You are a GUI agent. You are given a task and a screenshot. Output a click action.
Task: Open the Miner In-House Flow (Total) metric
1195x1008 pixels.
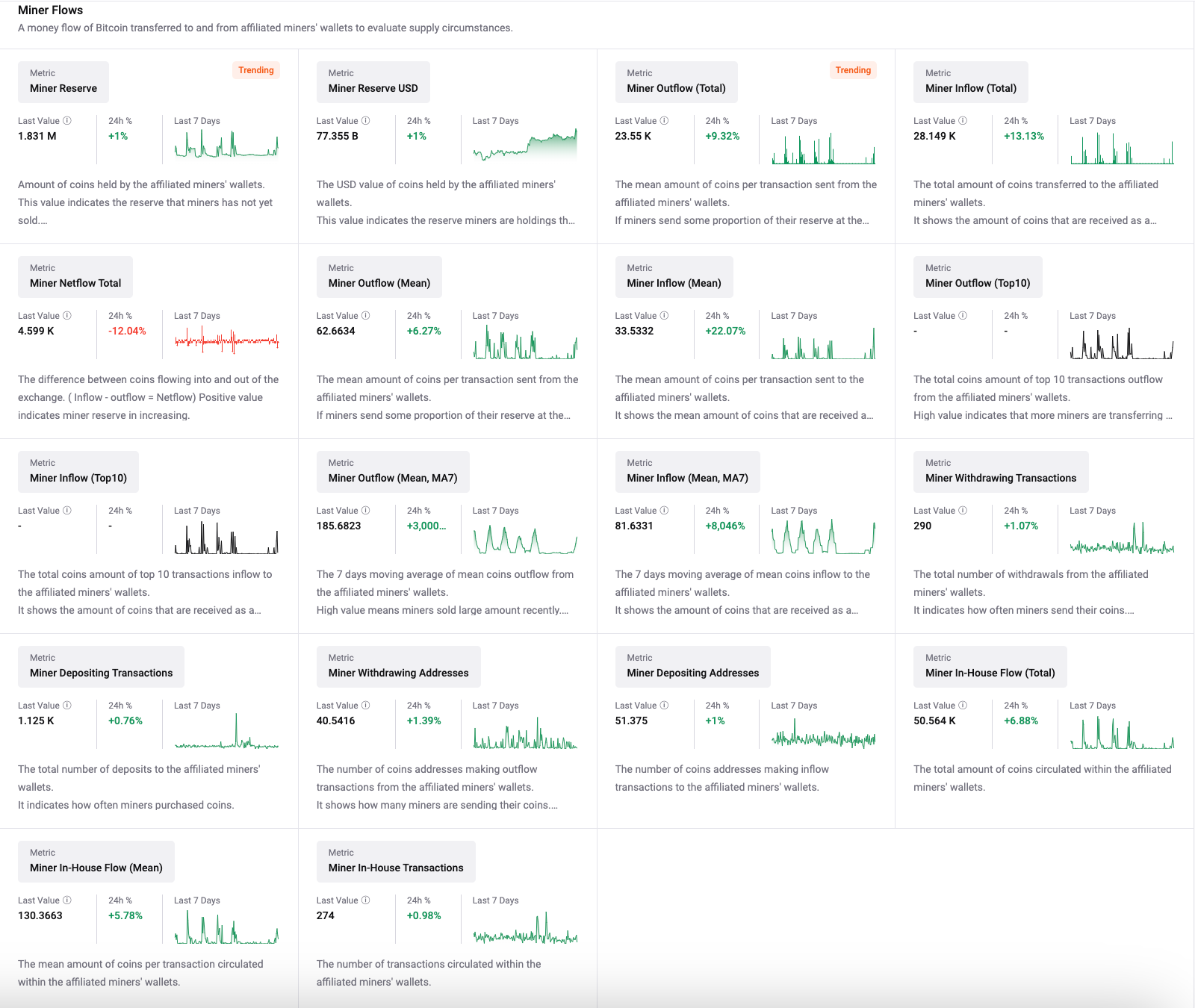coord(989,672)
